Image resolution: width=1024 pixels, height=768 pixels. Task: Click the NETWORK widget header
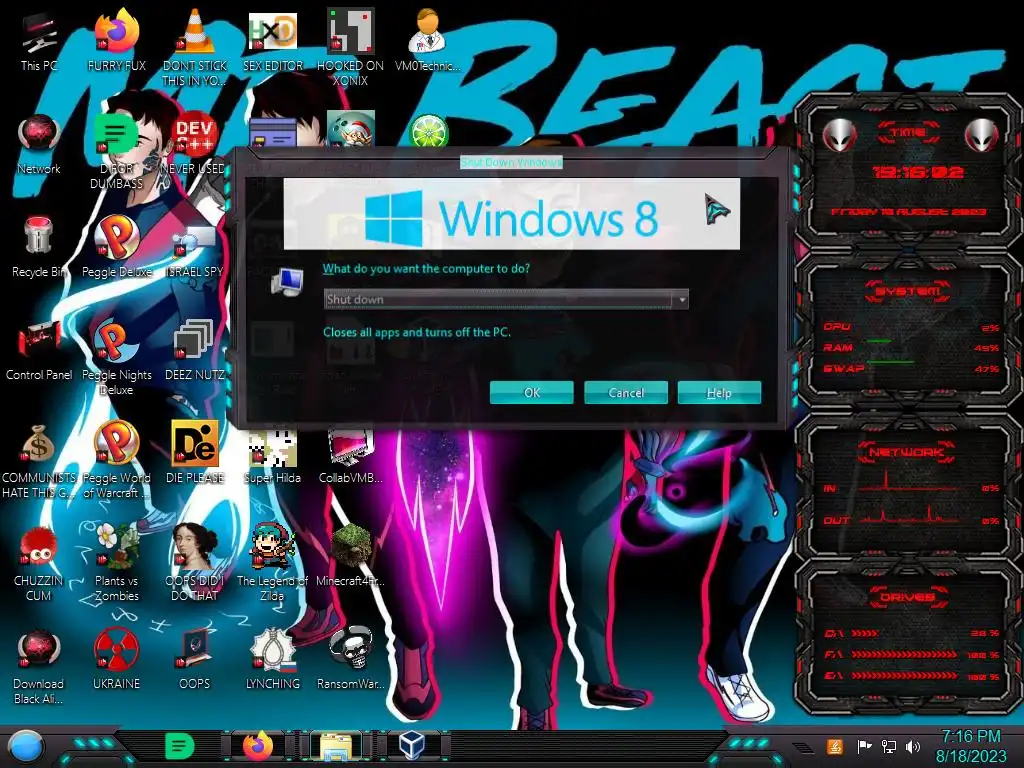coord(907,452)
